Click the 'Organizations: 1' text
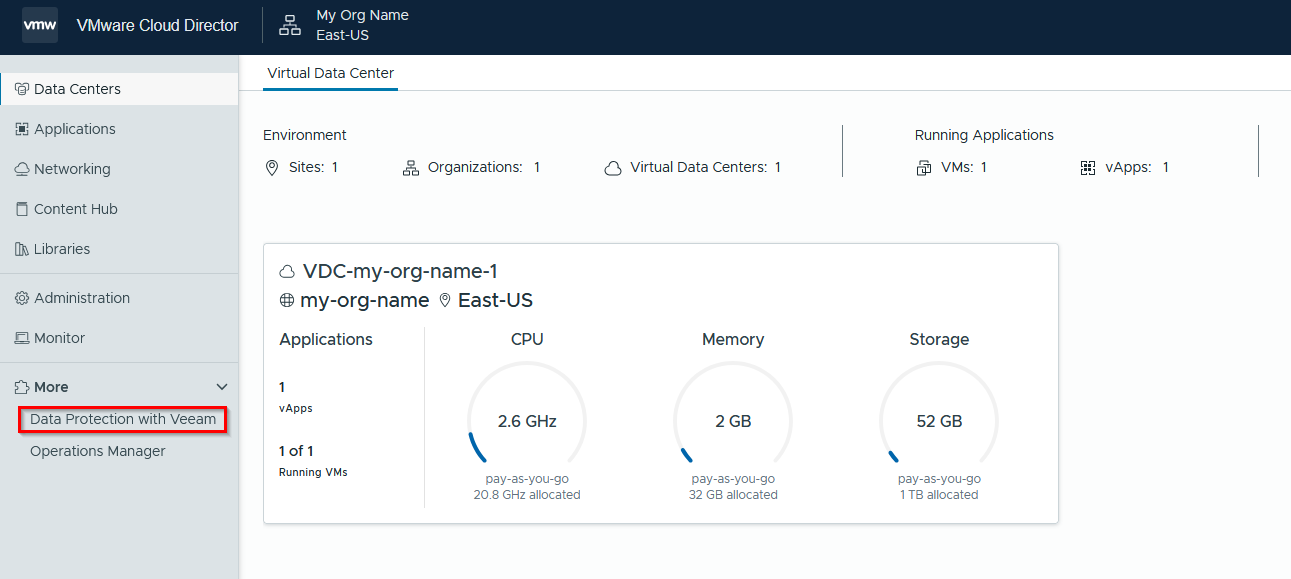 point(484,168)
